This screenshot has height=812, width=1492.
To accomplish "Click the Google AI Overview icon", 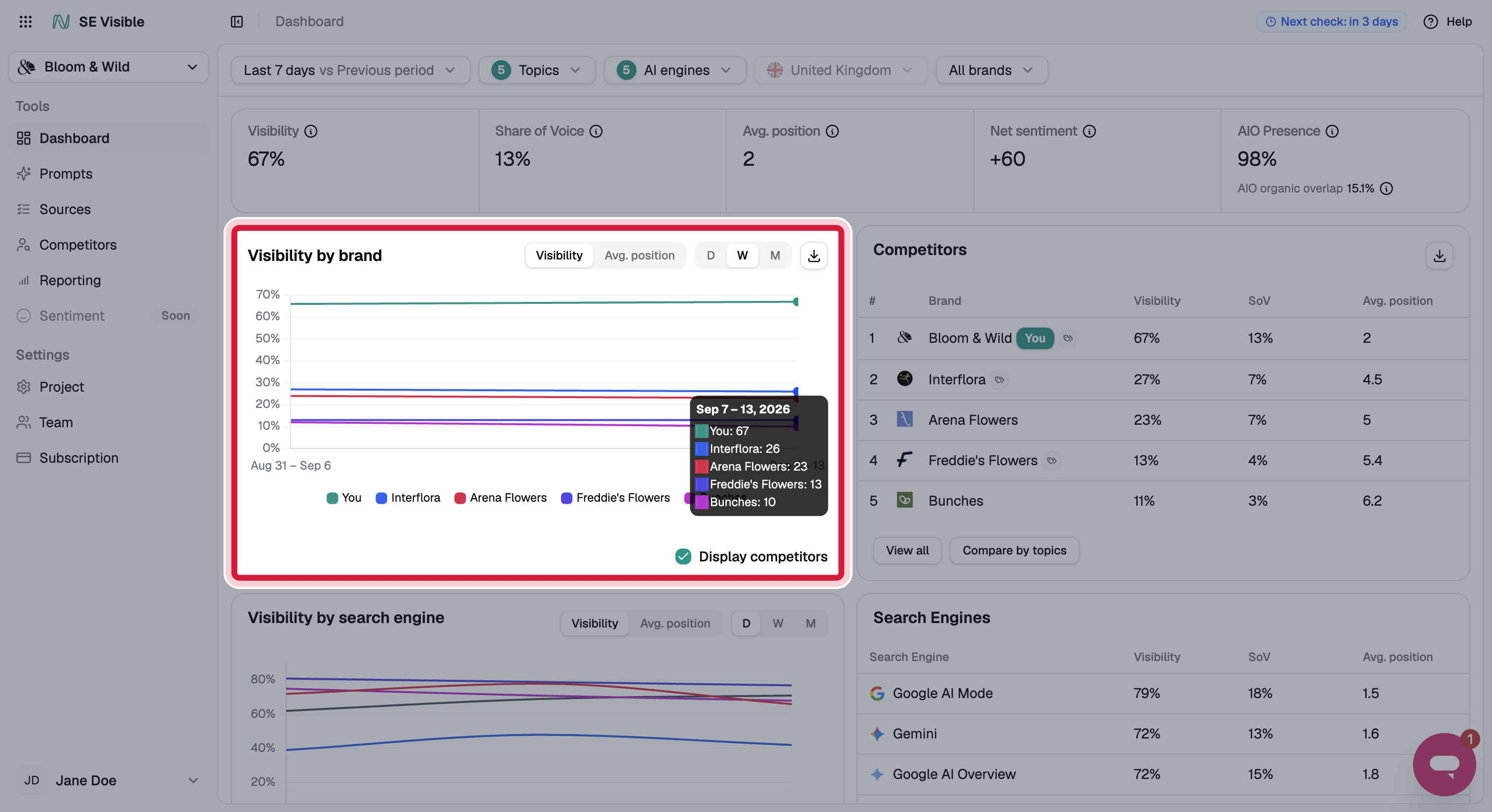I will (877, 775).
